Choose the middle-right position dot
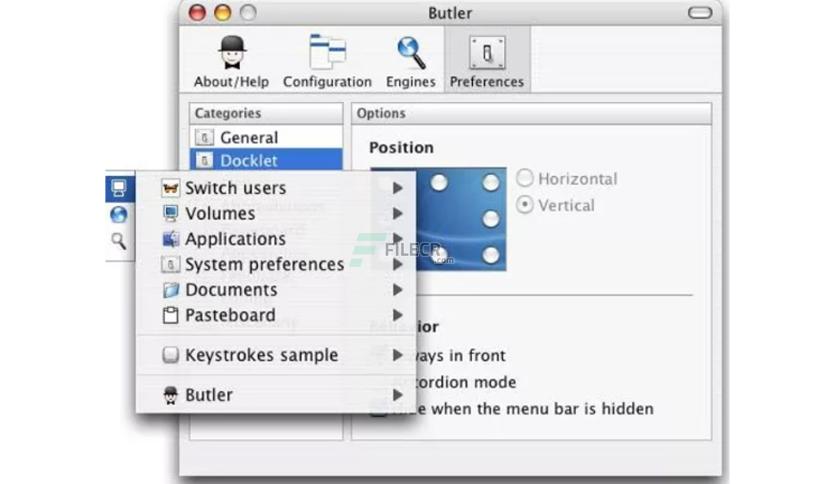The image size is (836, 484). pyautogui.click(x=491, y=219)
